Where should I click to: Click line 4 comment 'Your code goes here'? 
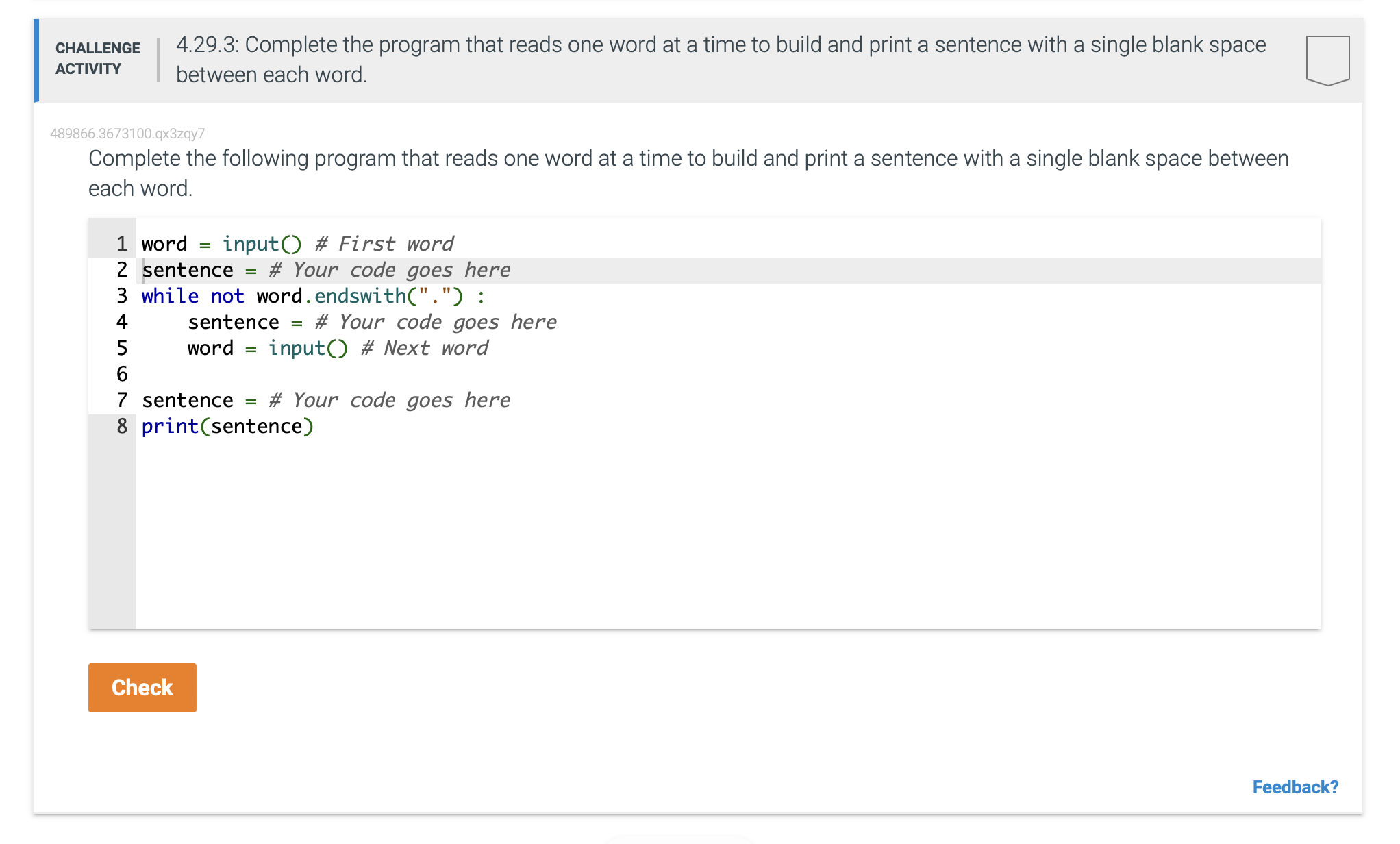(x=435, y=321)
